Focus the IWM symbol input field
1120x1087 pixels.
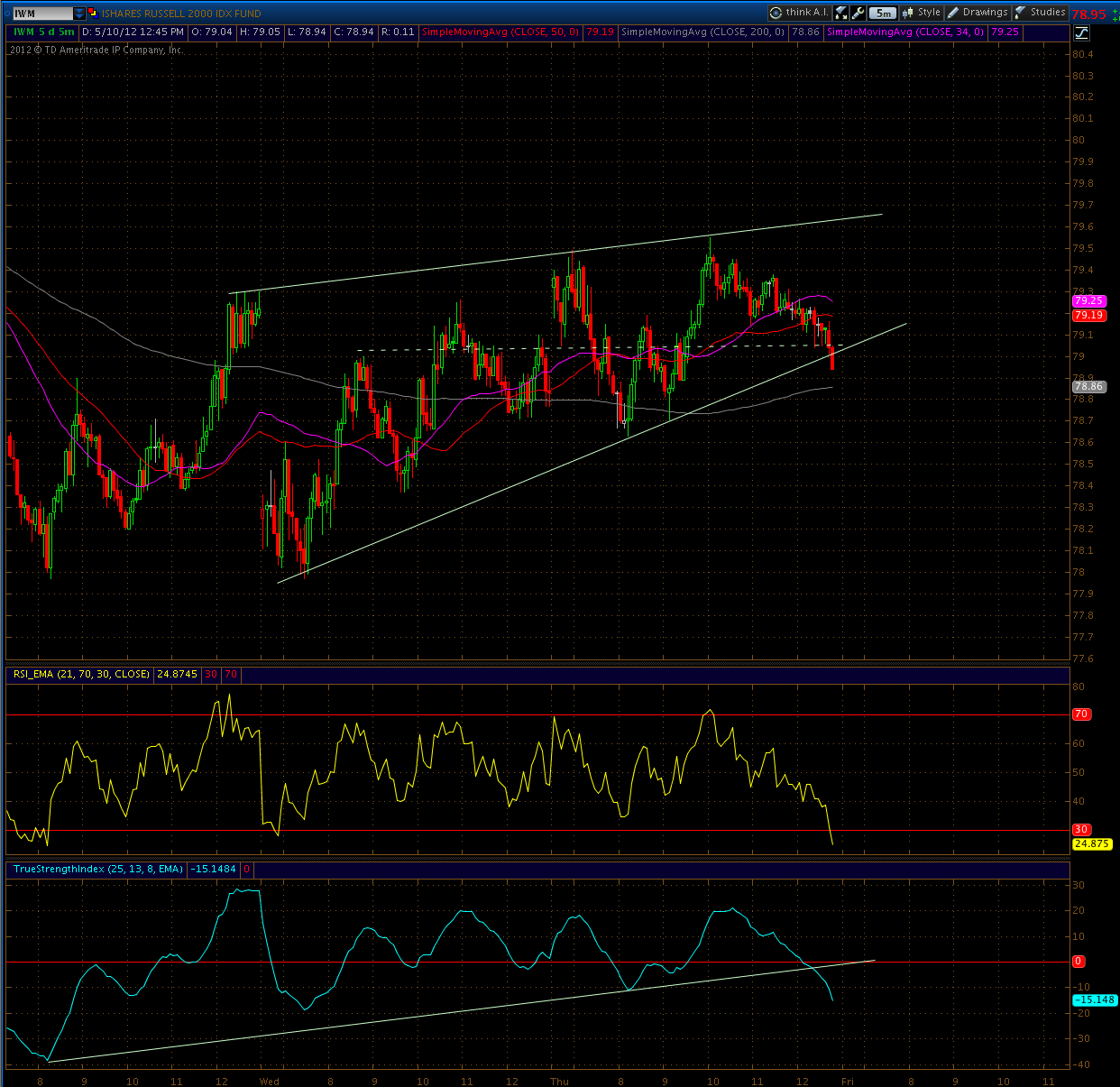coord(43,14)
